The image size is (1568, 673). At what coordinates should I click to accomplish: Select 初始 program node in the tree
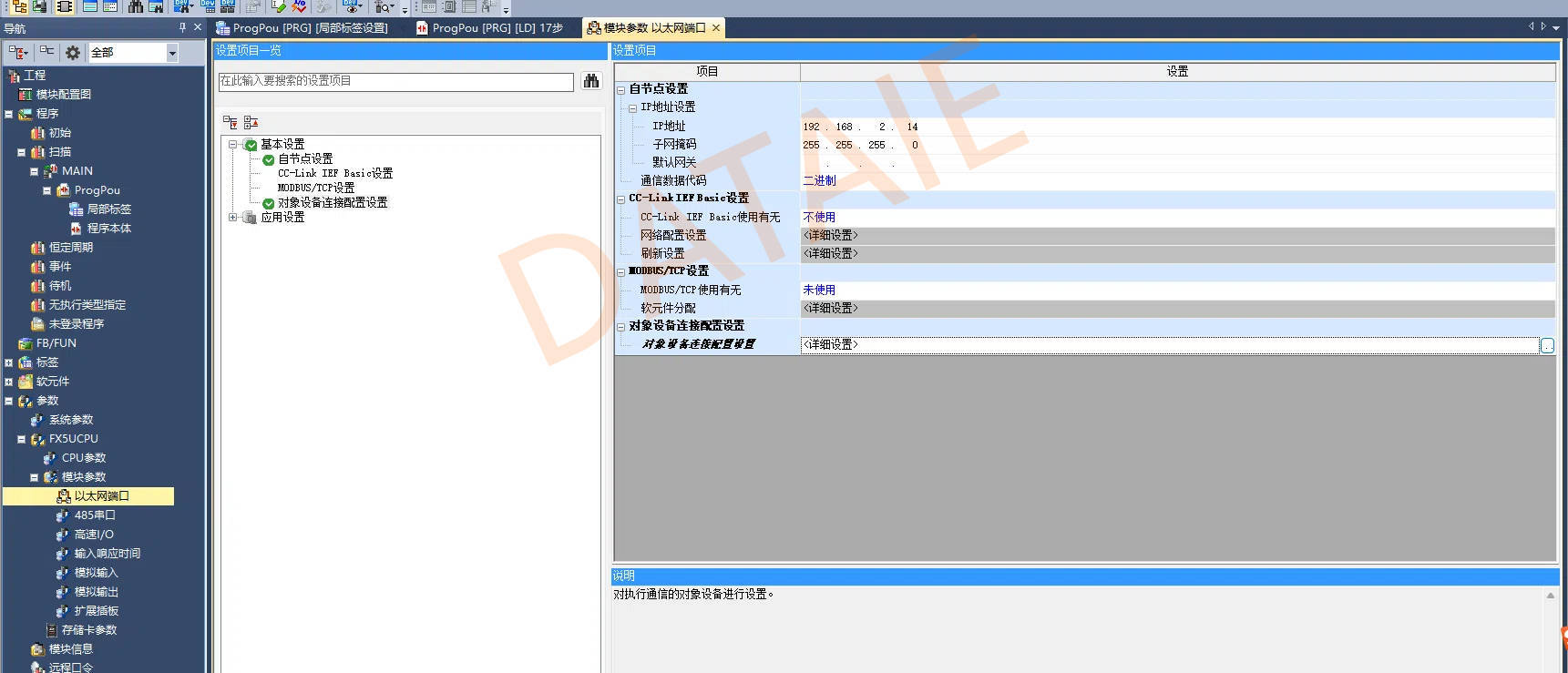coord(59,133)
